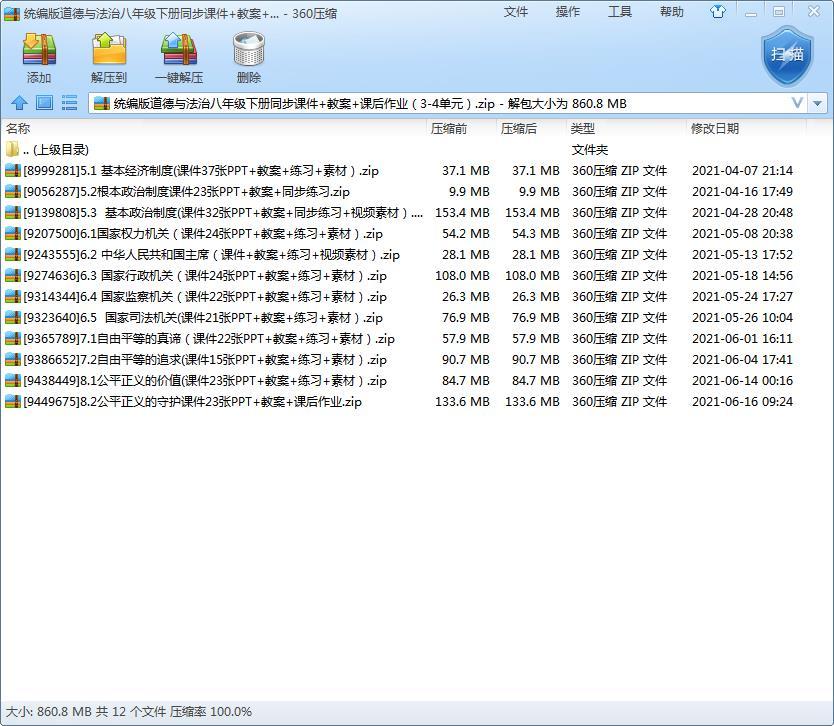Click the 54.3 MB 压缩后 size cell
834x726 pixels.
click(x=536, y=233)
